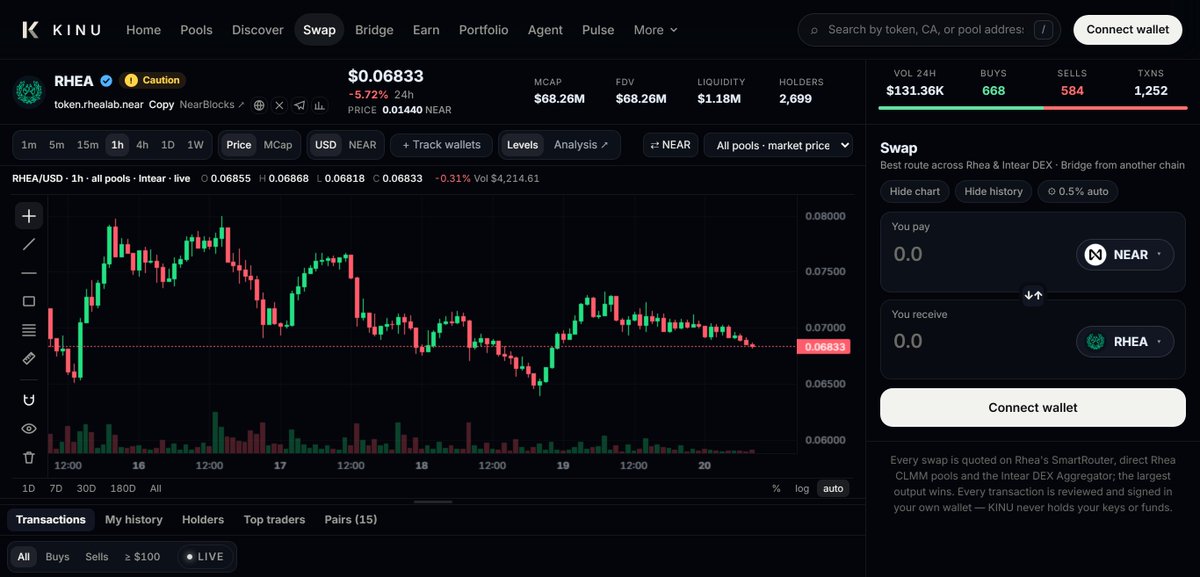Click the slash shortcut key badge
This screenshot has width=1200, height=577.
click(1045, 30)
